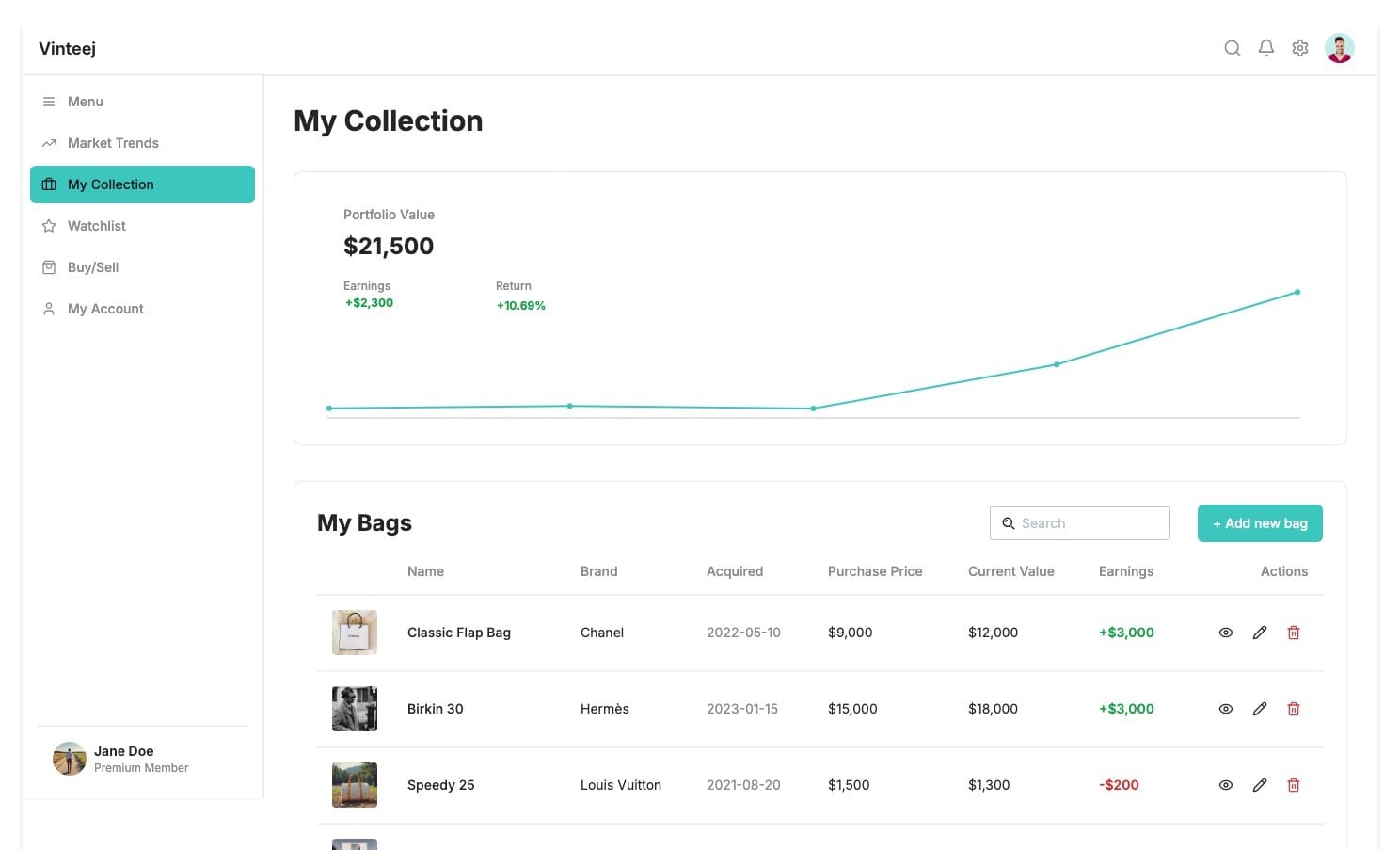
Task: Click user avatar in top header
Action: 1340,48
